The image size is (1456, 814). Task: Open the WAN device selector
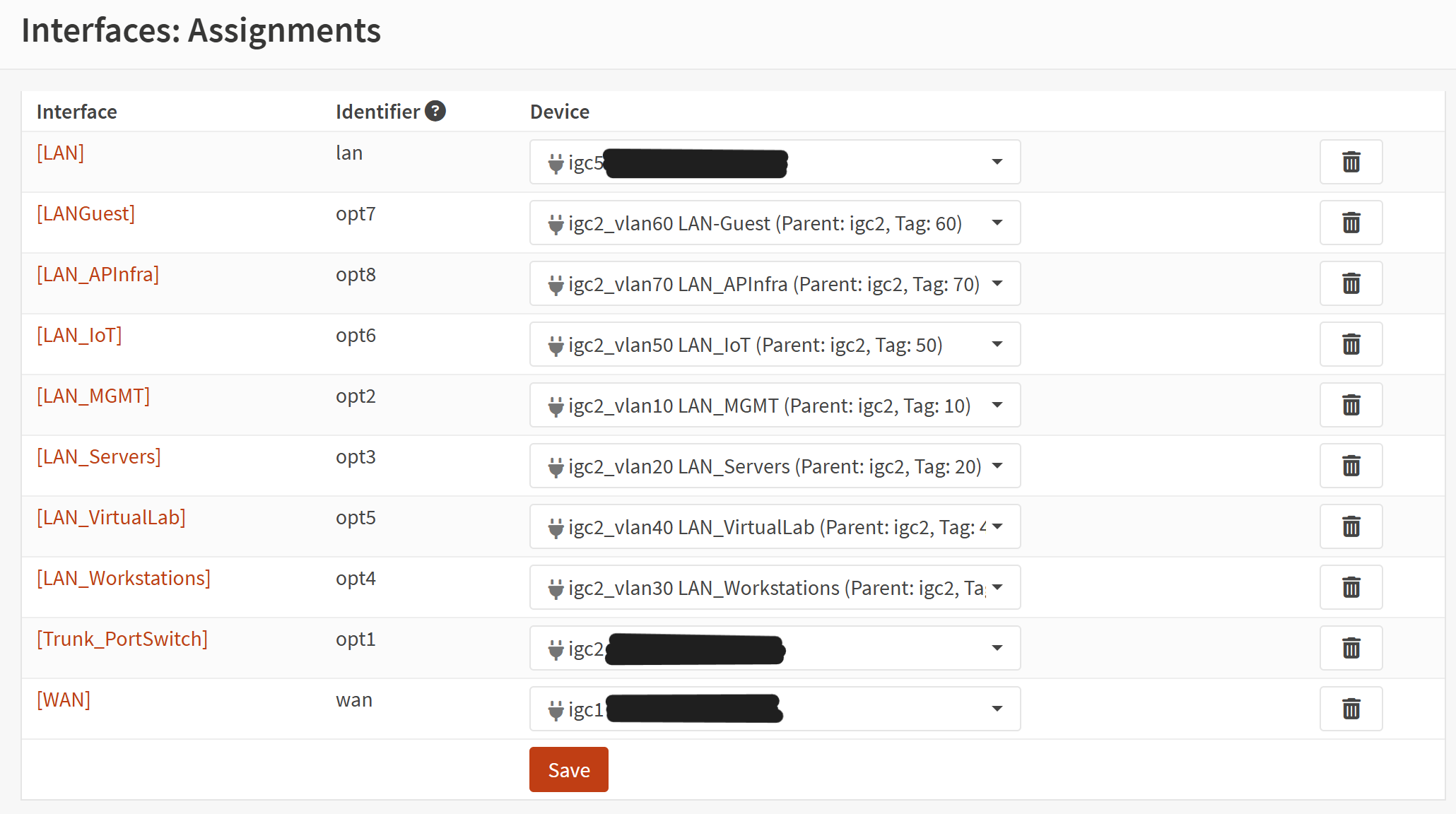click(775, 709)
